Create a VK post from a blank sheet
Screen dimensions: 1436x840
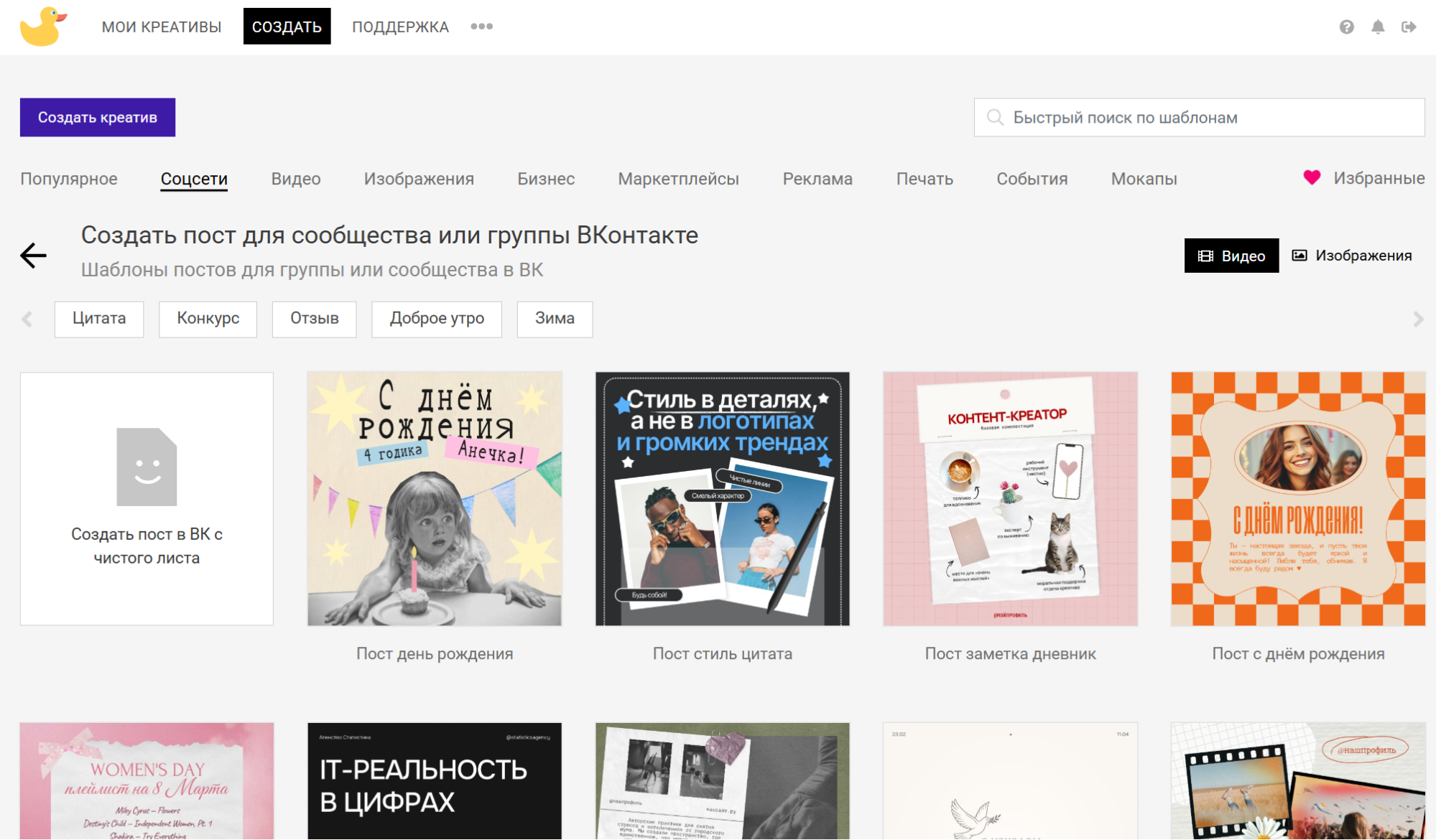(147, 498)
